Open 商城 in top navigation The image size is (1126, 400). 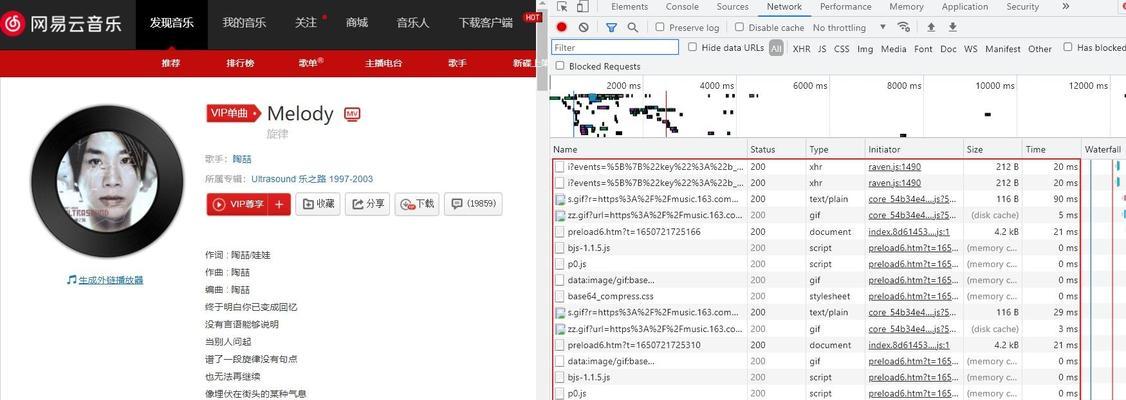357,23
